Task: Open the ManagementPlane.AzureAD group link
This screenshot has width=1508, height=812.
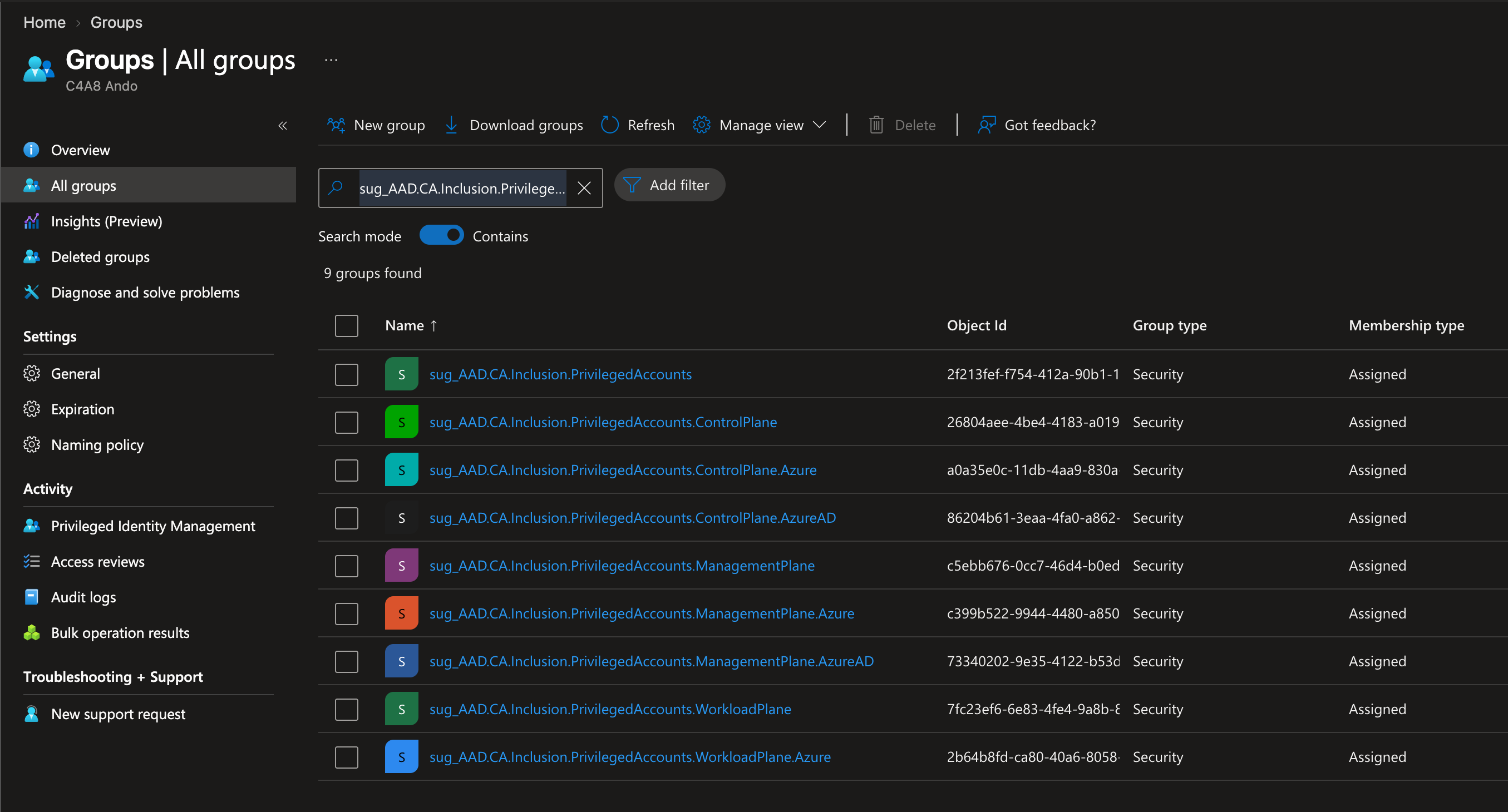Action: pos(652,661)
